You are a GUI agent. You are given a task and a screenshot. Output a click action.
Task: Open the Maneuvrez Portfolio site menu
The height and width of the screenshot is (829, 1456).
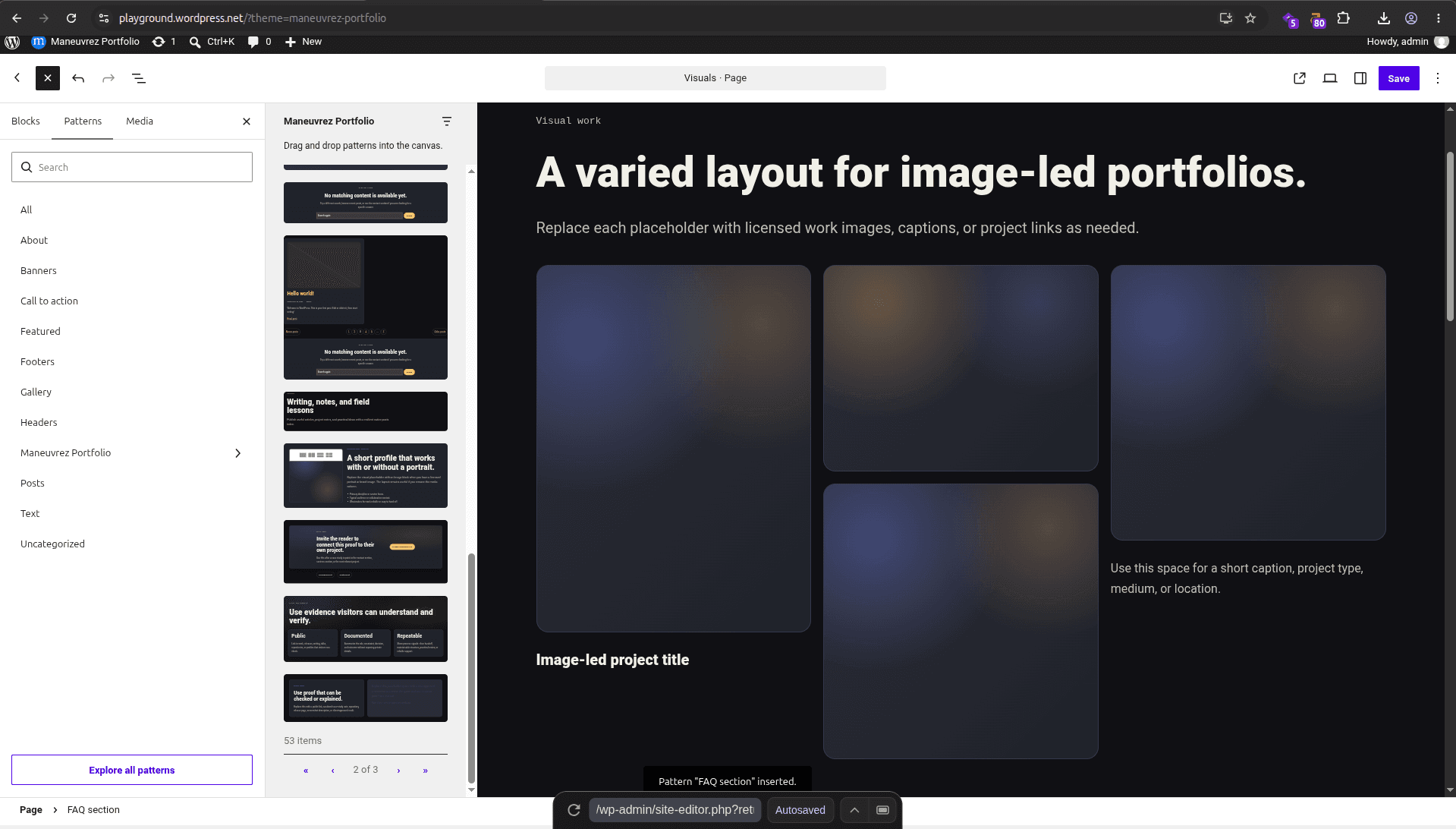pos(86,42)
